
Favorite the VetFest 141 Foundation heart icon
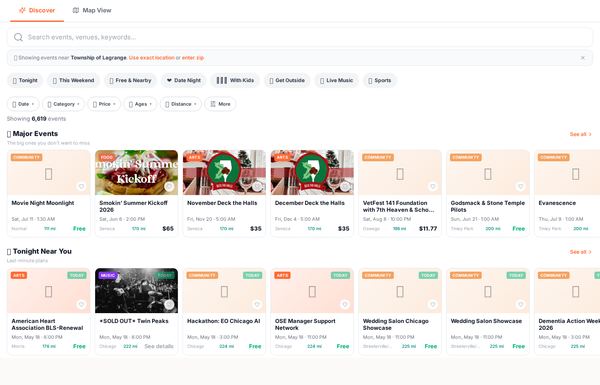tap(433, 186)
